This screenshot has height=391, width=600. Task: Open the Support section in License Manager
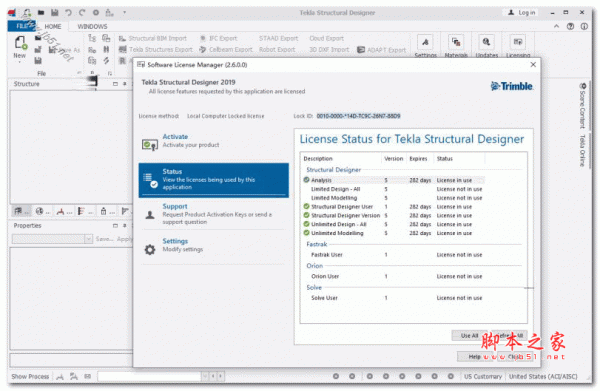tap(213, 214)
